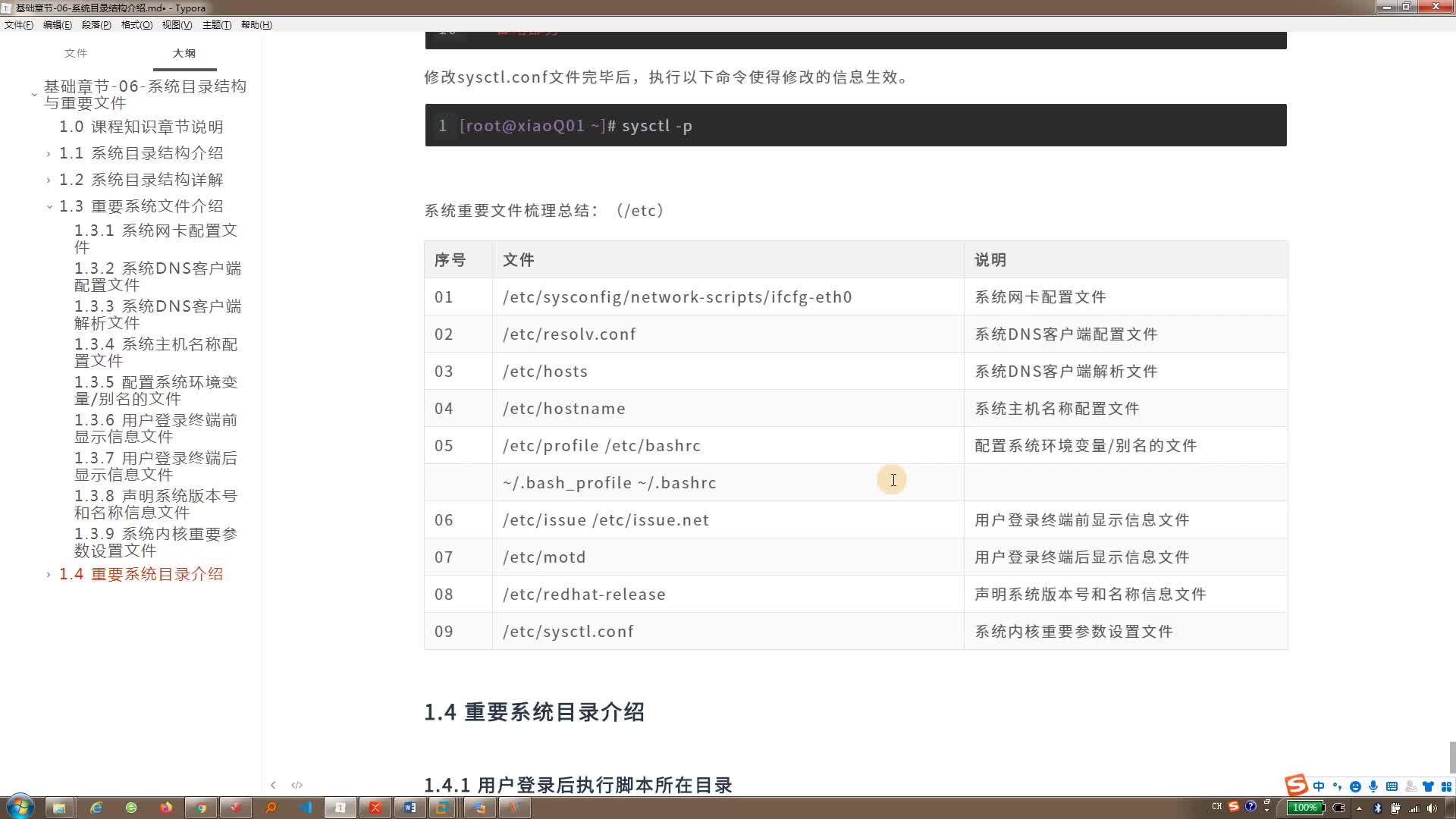
Task: Show hidden system tray icons
Action: (1359, 808)
